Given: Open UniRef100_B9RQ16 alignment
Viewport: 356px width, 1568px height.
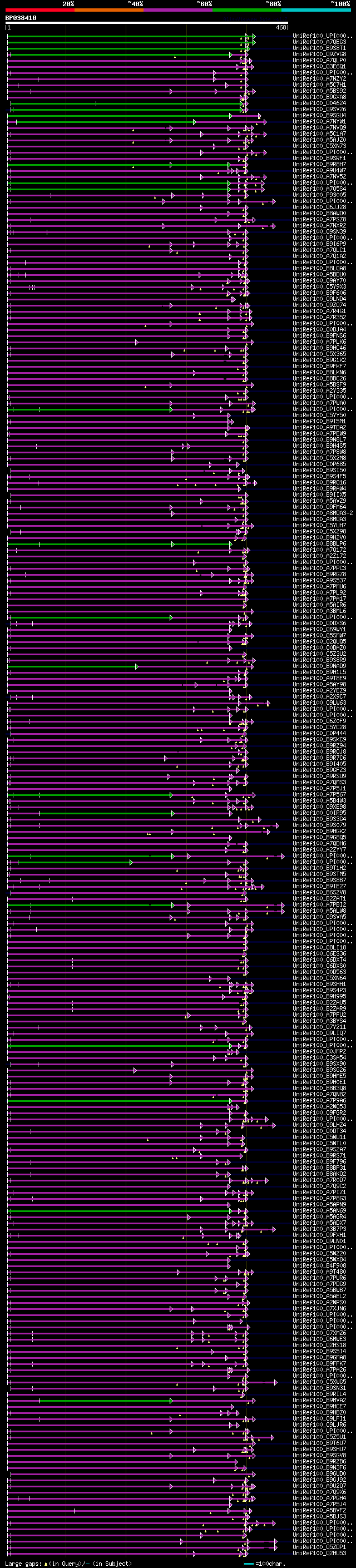Looking at the screenshot, I should coord(319,483).
